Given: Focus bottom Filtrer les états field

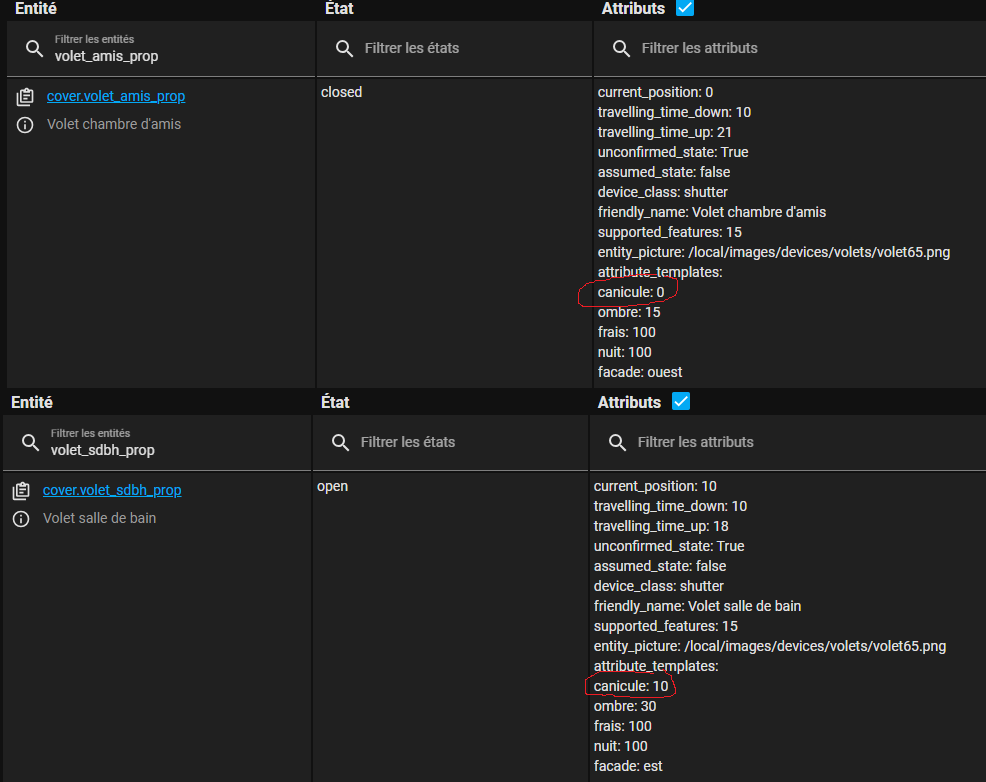Looking at the screenshot, I should pos(450,443).
